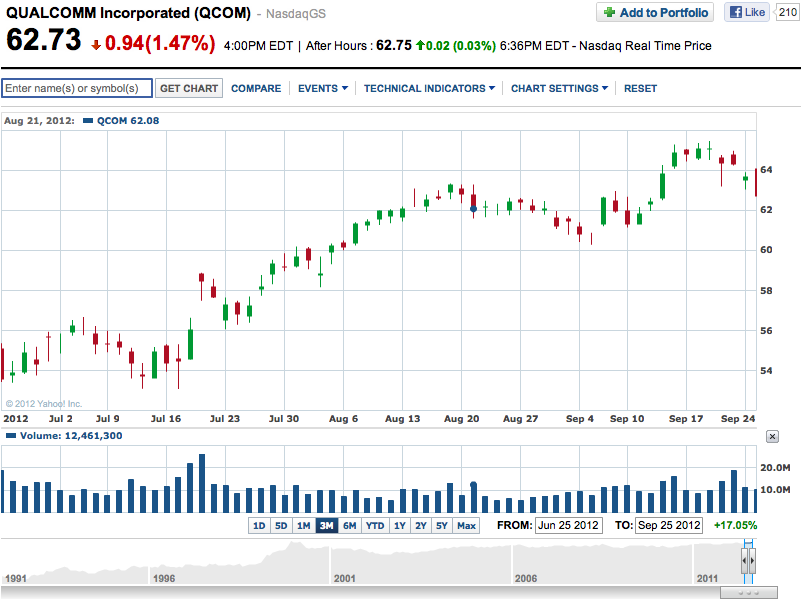Open the Events dropdown
The height and width of the screenshot is (599, 807).
(x=323, y=89)
